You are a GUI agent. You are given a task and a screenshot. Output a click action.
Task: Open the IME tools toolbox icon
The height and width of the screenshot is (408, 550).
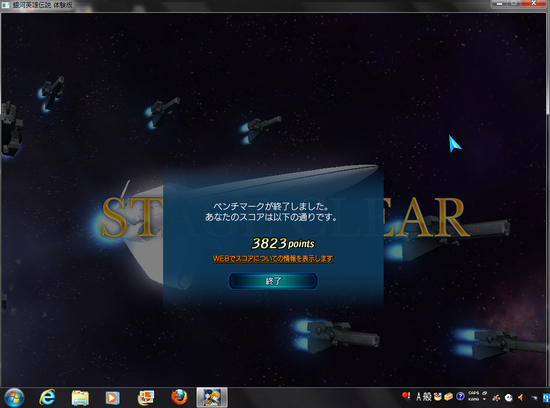pyautogui.click(x=449, y=397)
